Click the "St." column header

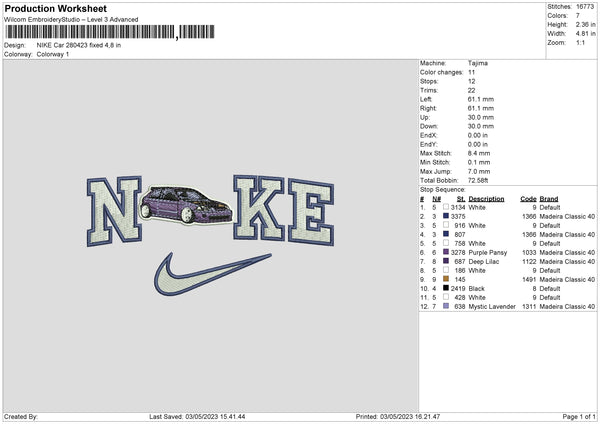pyautogui.click(x=461, y=199)
